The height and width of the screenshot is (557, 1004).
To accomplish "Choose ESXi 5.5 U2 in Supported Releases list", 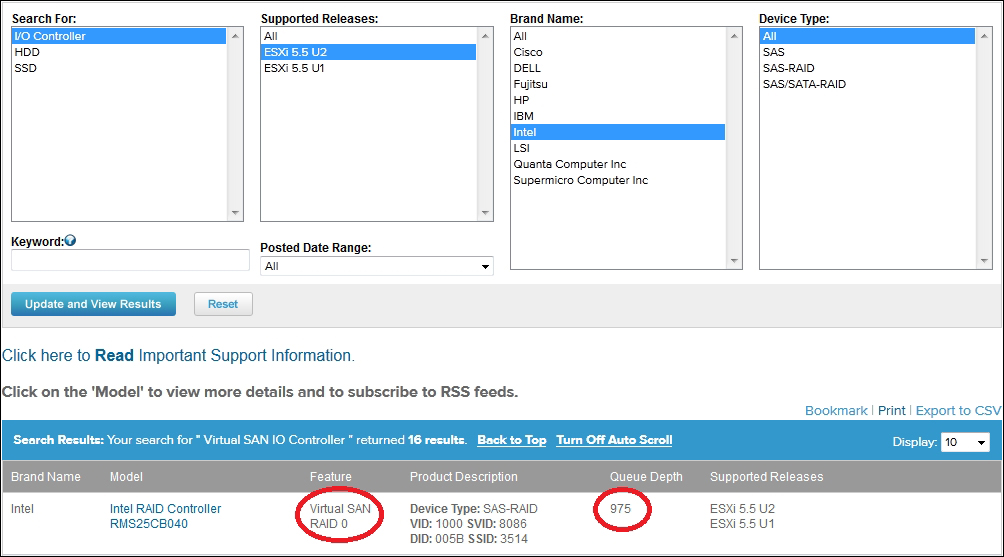I will pos(369,52).
